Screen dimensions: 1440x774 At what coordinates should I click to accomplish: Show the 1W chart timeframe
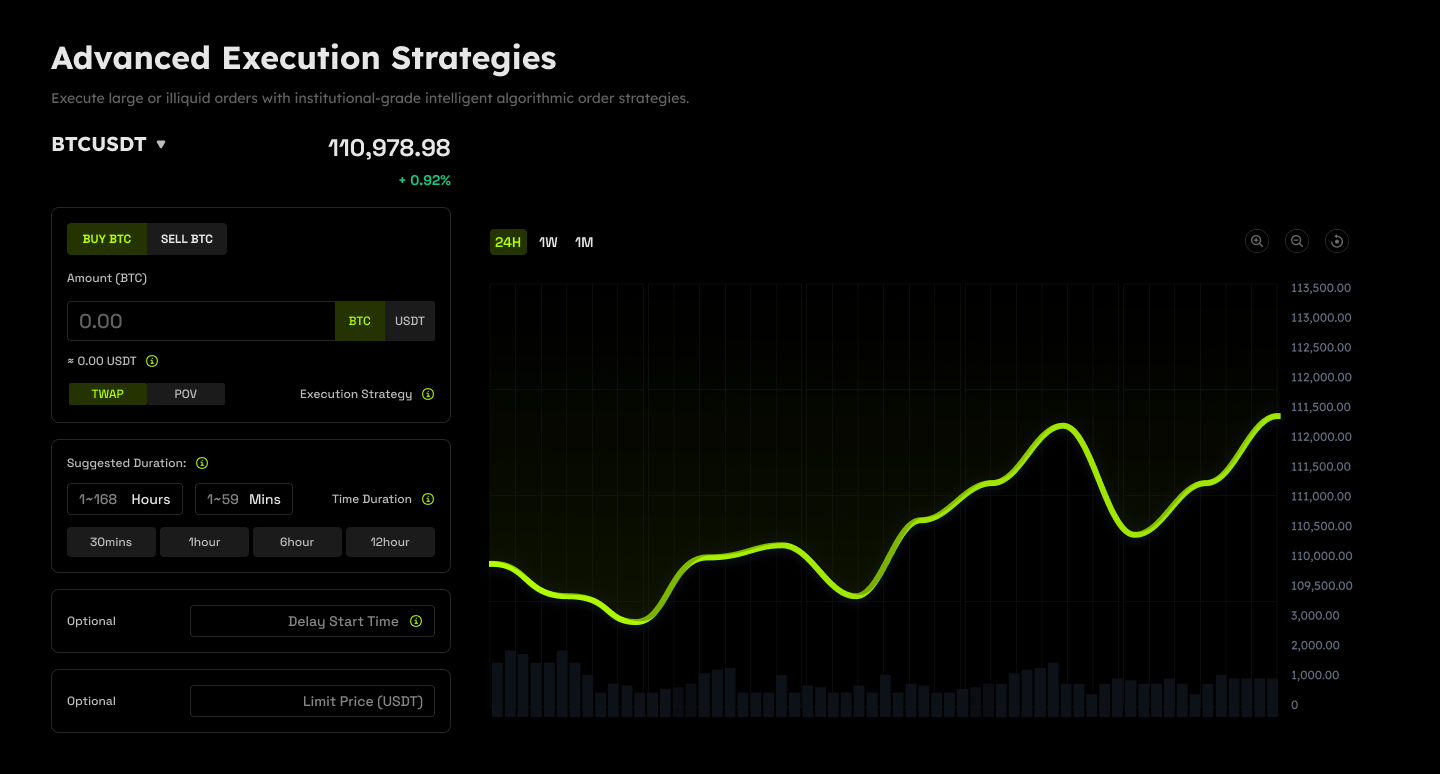(548, 242)
